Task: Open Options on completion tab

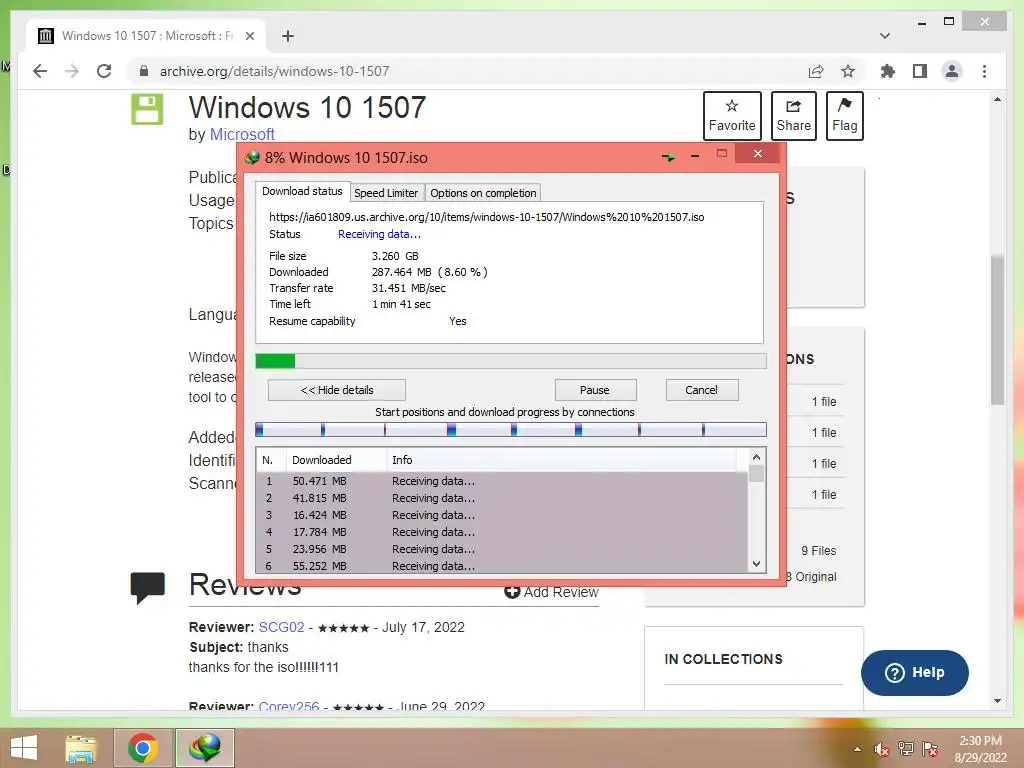Action: point(483,193)
